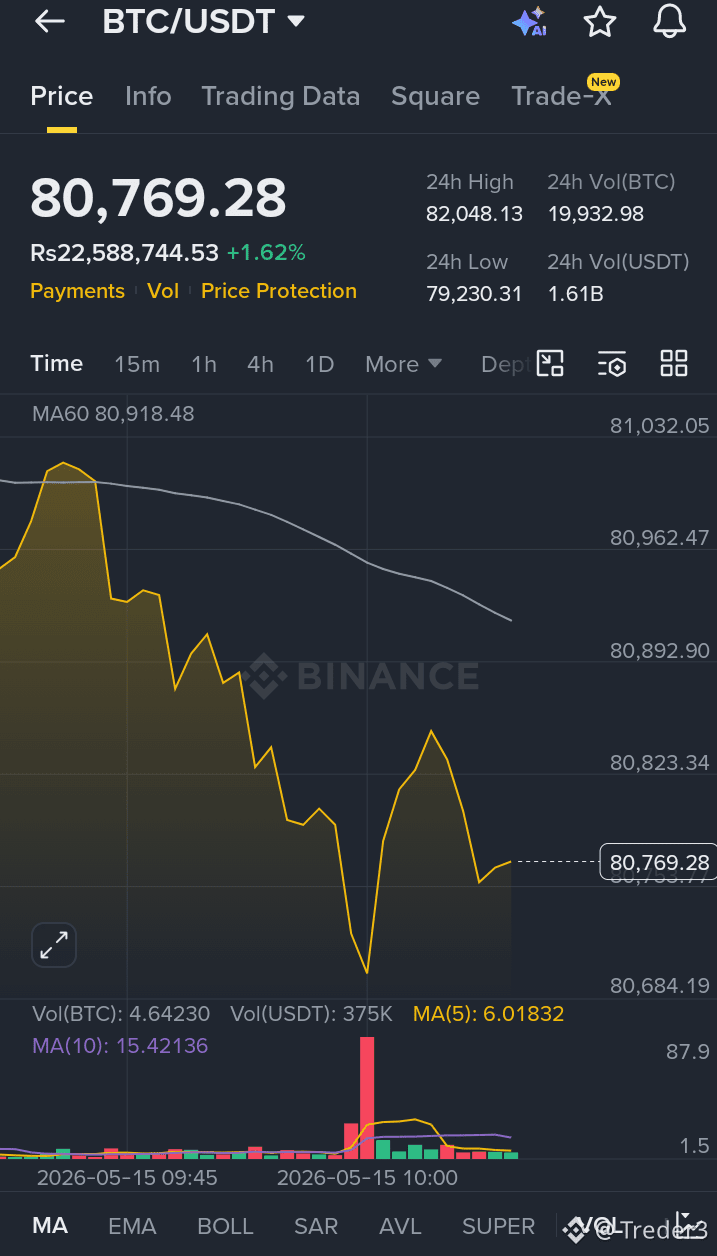Tap the 24h Vol(USDT) value 1.61B
Screen dimensions: 717x1256
coord(575,294)
